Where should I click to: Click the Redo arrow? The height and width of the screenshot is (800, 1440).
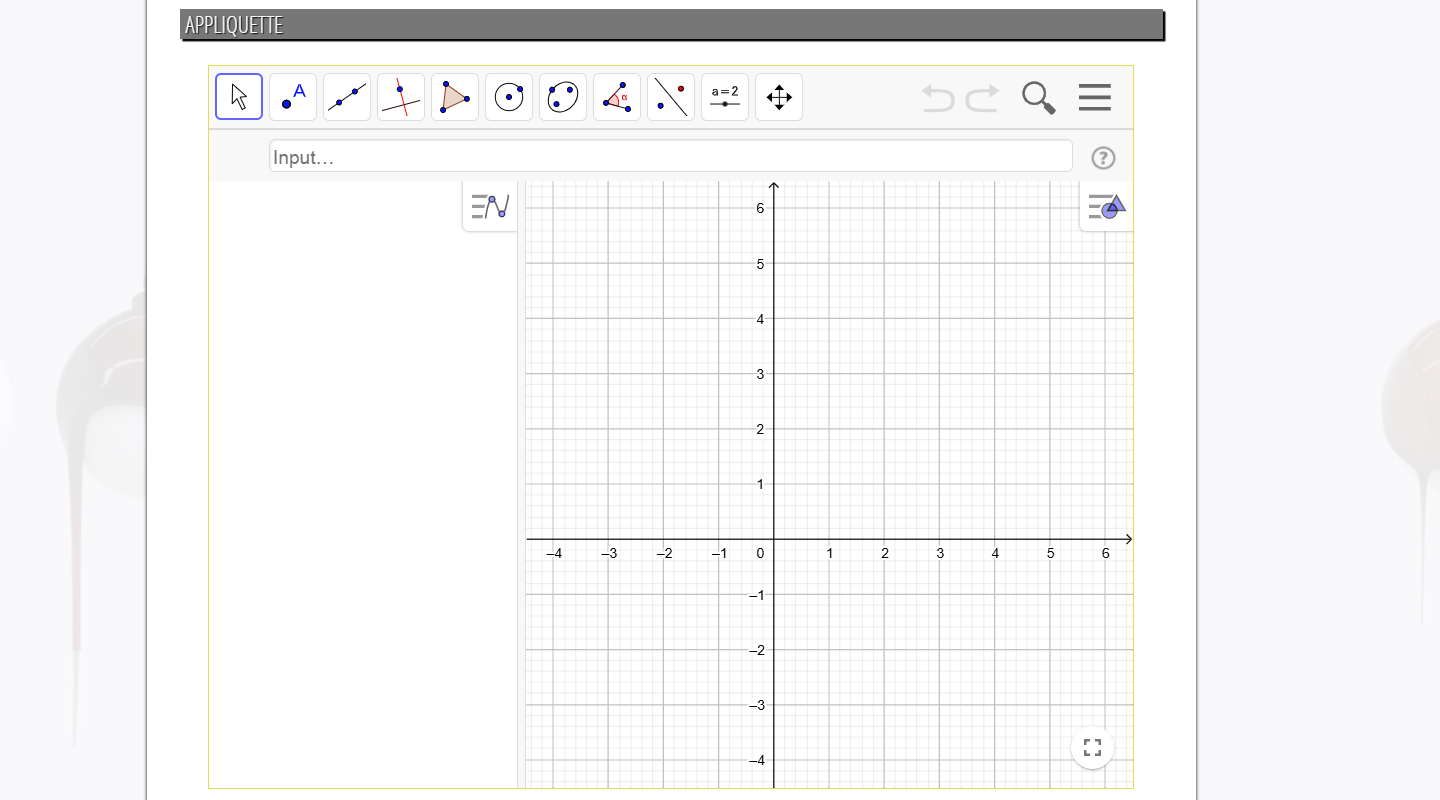tap(982, 98)
